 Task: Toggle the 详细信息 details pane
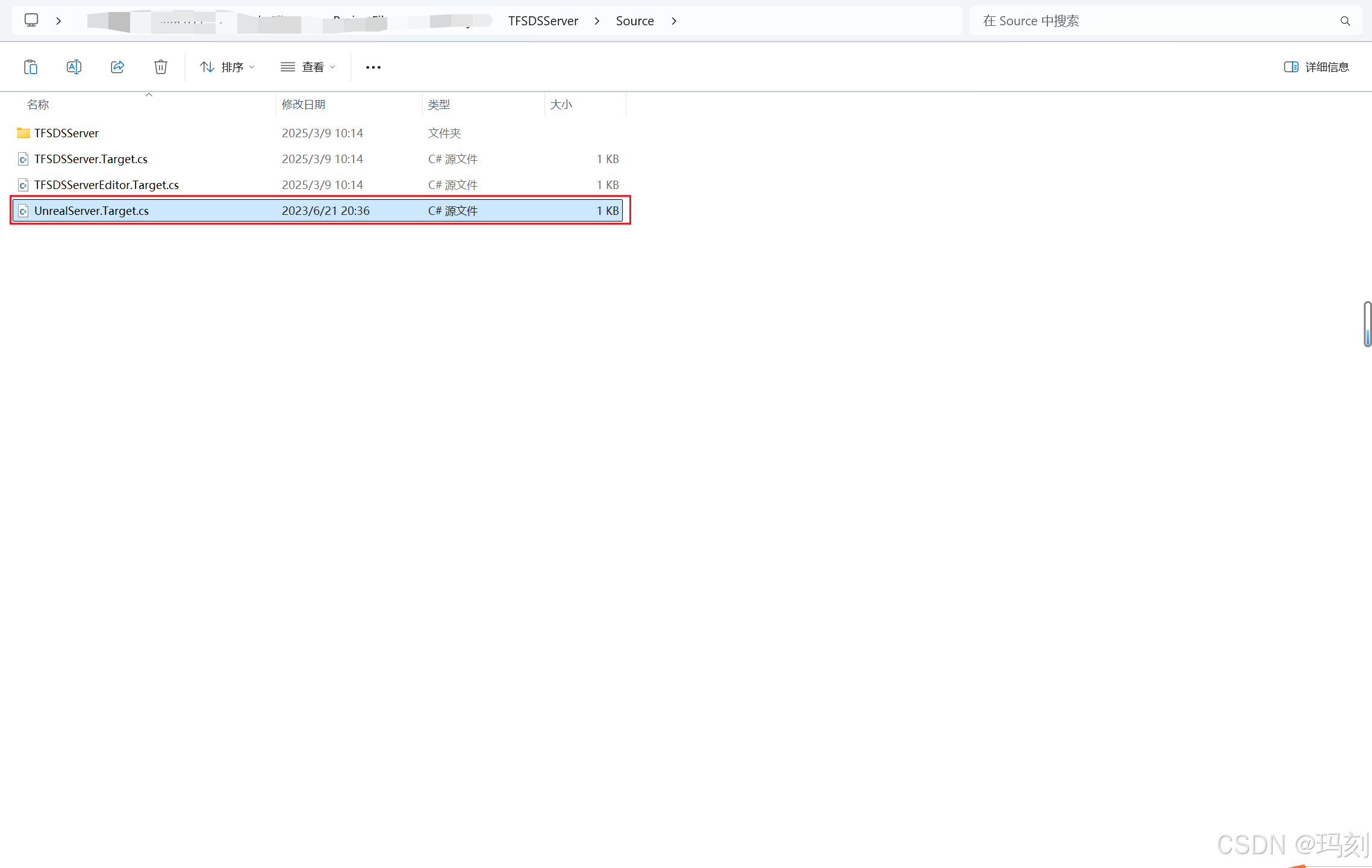pos(1316,67)
